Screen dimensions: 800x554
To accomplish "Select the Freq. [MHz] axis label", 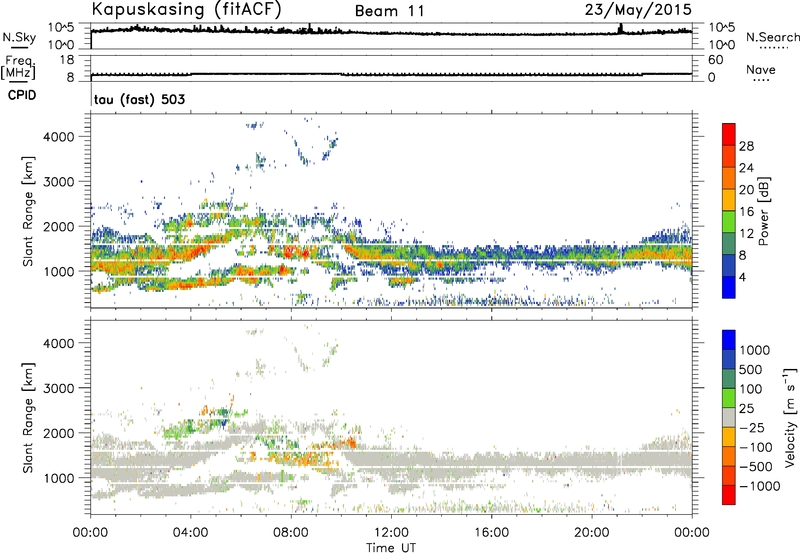I will pyautogui.click(x=18, y=67).
